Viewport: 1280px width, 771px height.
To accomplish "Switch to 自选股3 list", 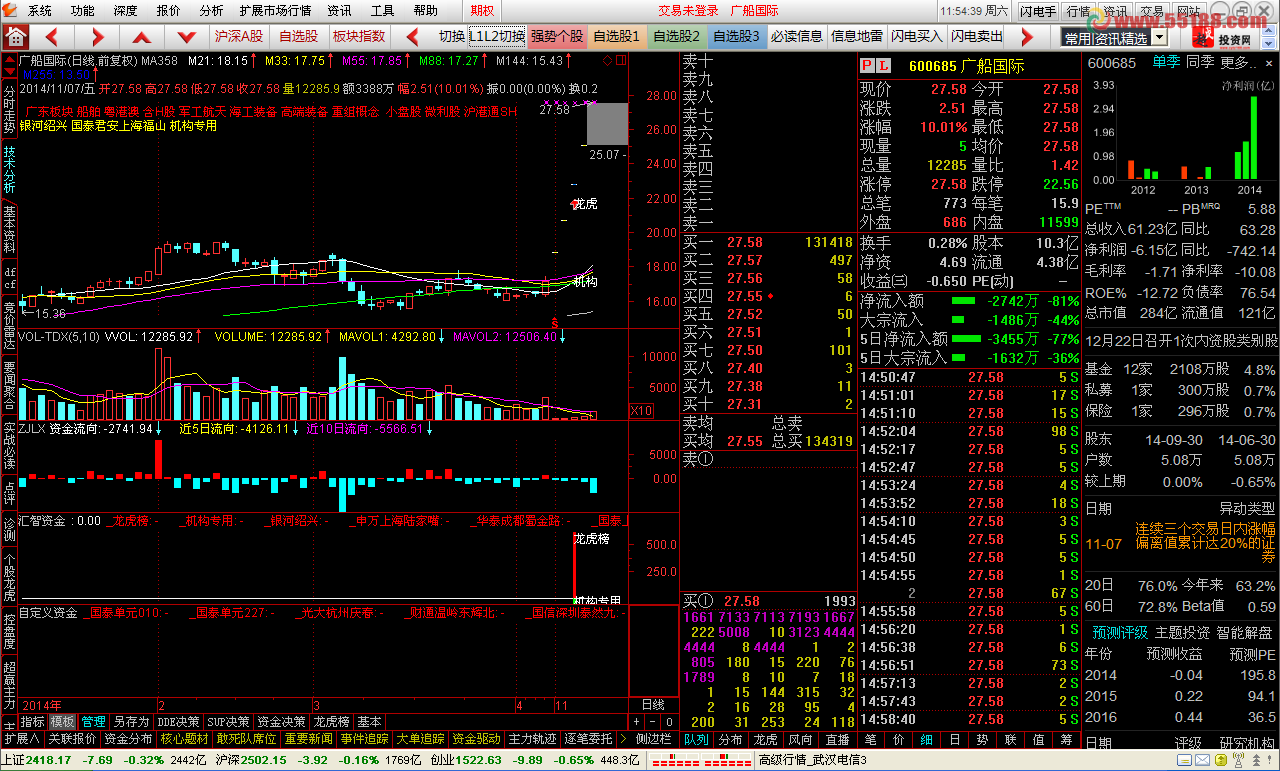I will point(737,36).
